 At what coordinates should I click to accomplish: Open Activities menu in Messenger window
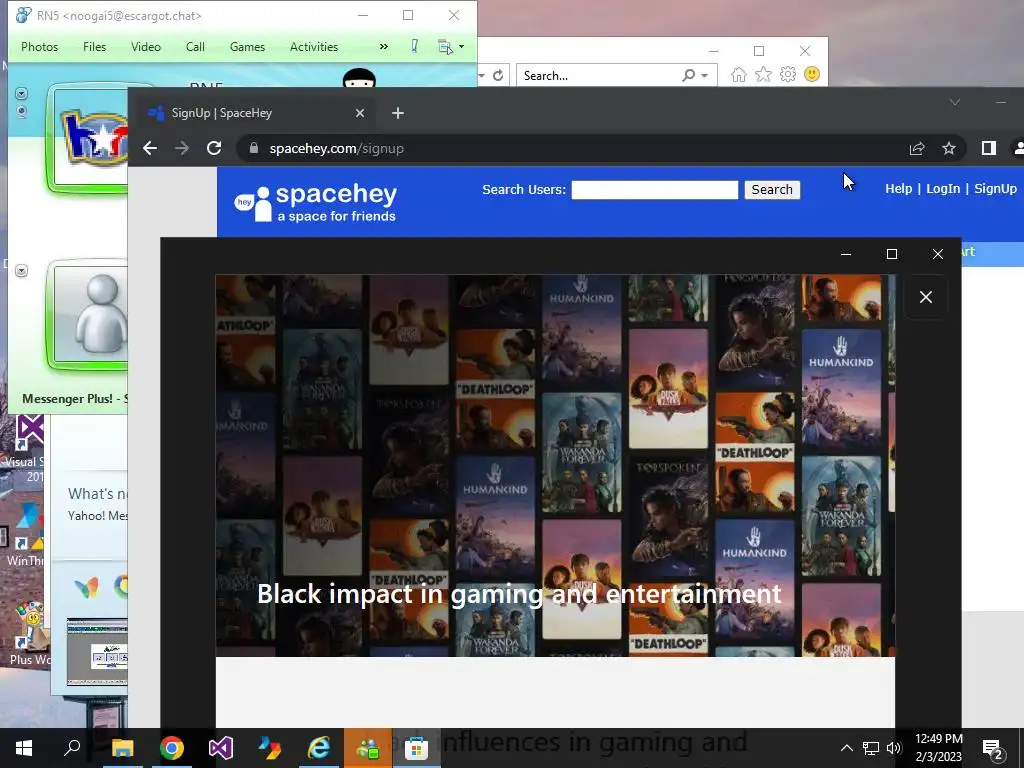click(x=313, y=47)
